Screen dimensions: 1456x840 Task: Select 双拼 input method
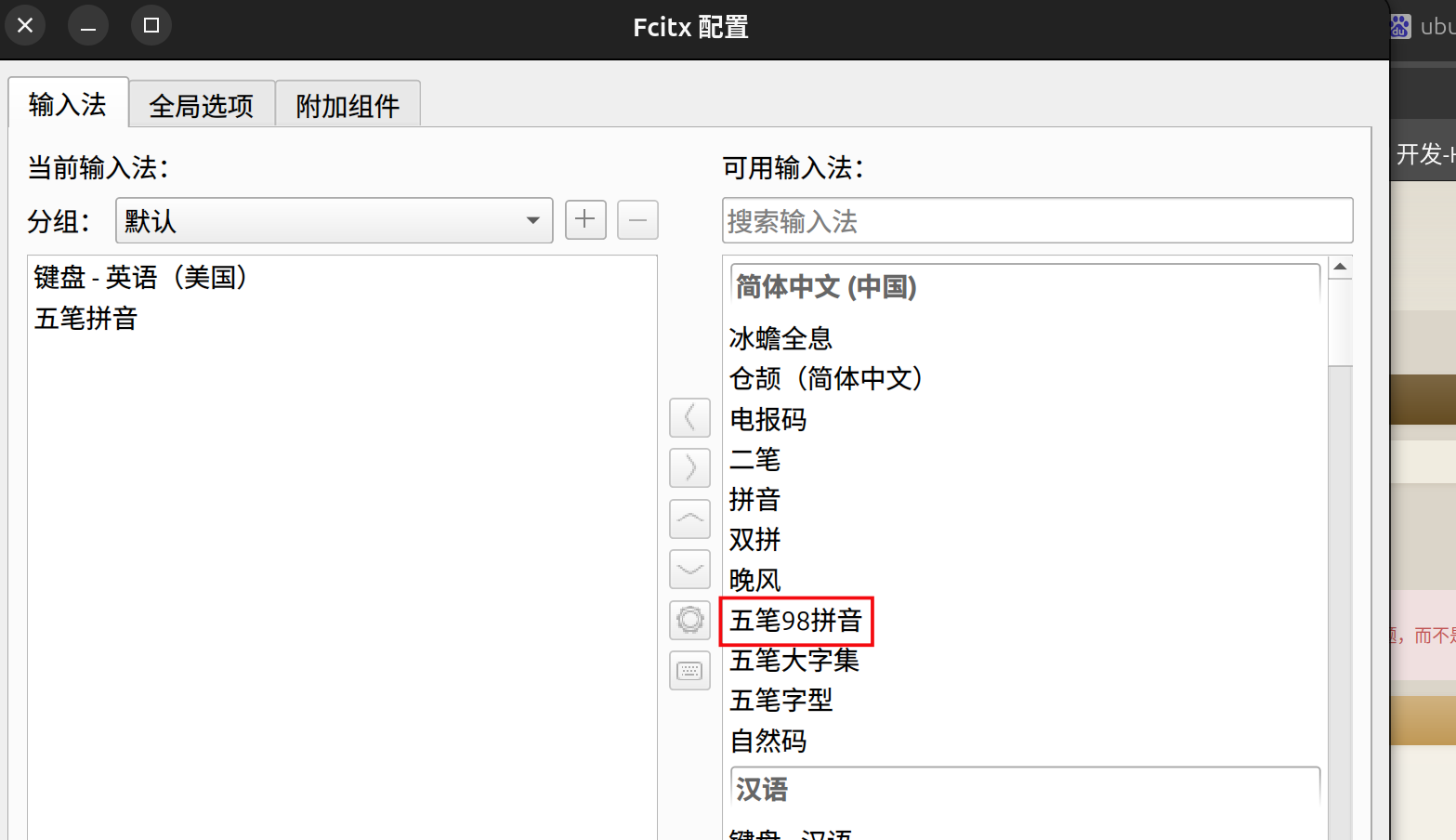click(x=1025, y=539)
